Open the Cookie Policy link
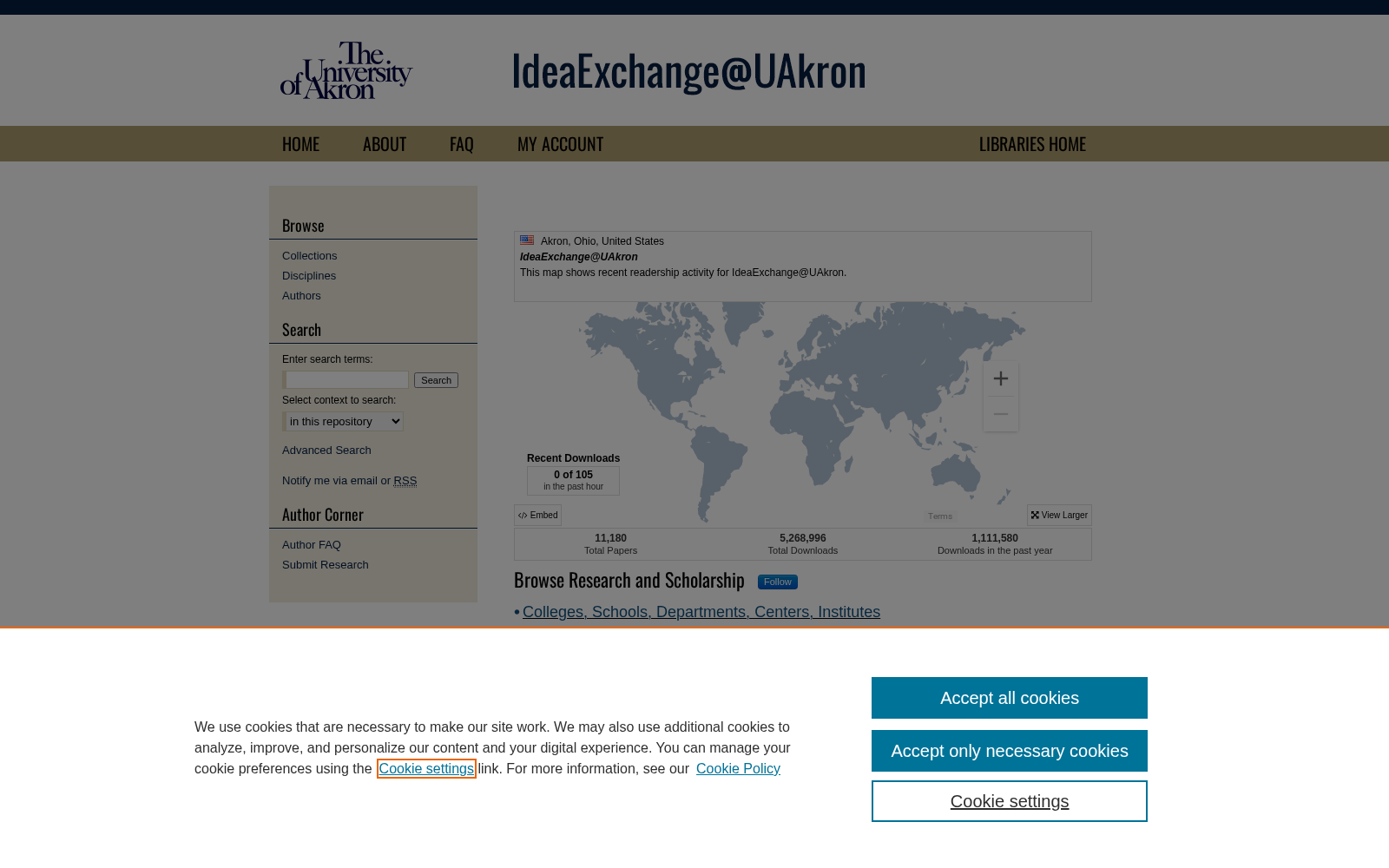The width and height of the screenshot is (1389, 868). pos(738,769)
